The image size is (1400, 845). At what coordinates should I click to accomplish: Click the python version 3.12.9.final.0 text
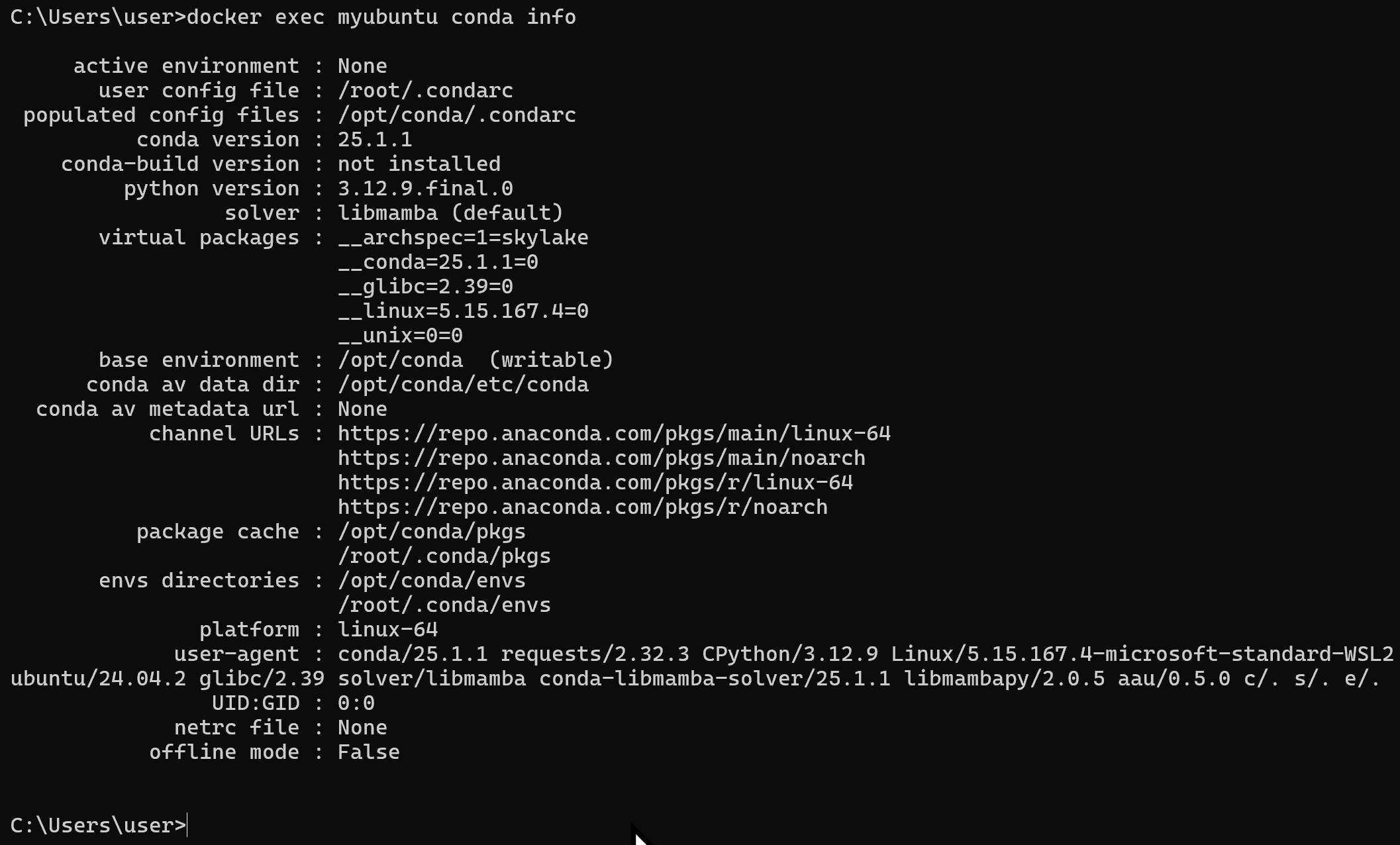pos(425,189)
